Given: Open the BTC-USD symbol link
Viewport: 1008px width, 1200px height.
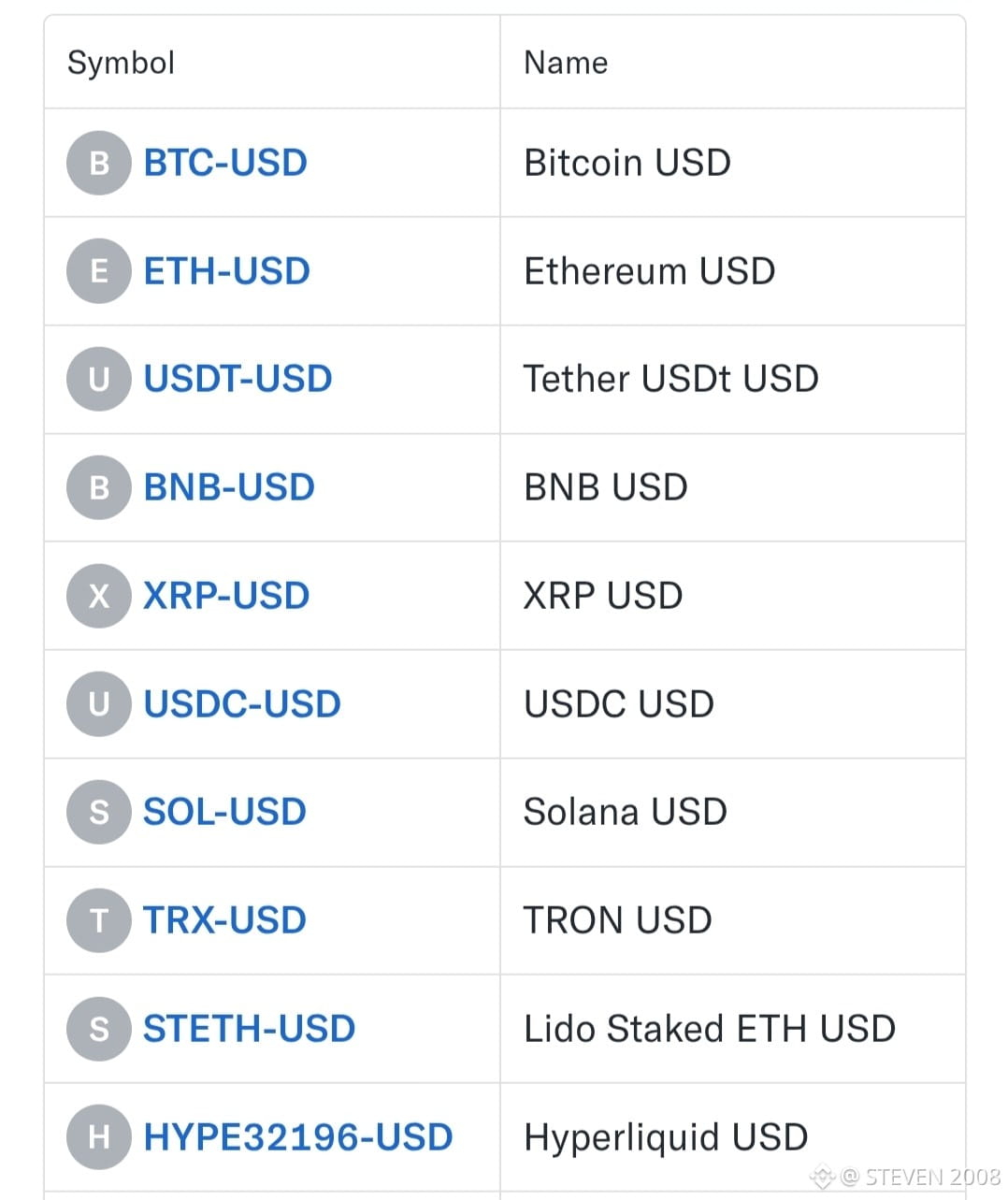Looking at the screenshot, I should pyautogui.click(x=225, y=163).
